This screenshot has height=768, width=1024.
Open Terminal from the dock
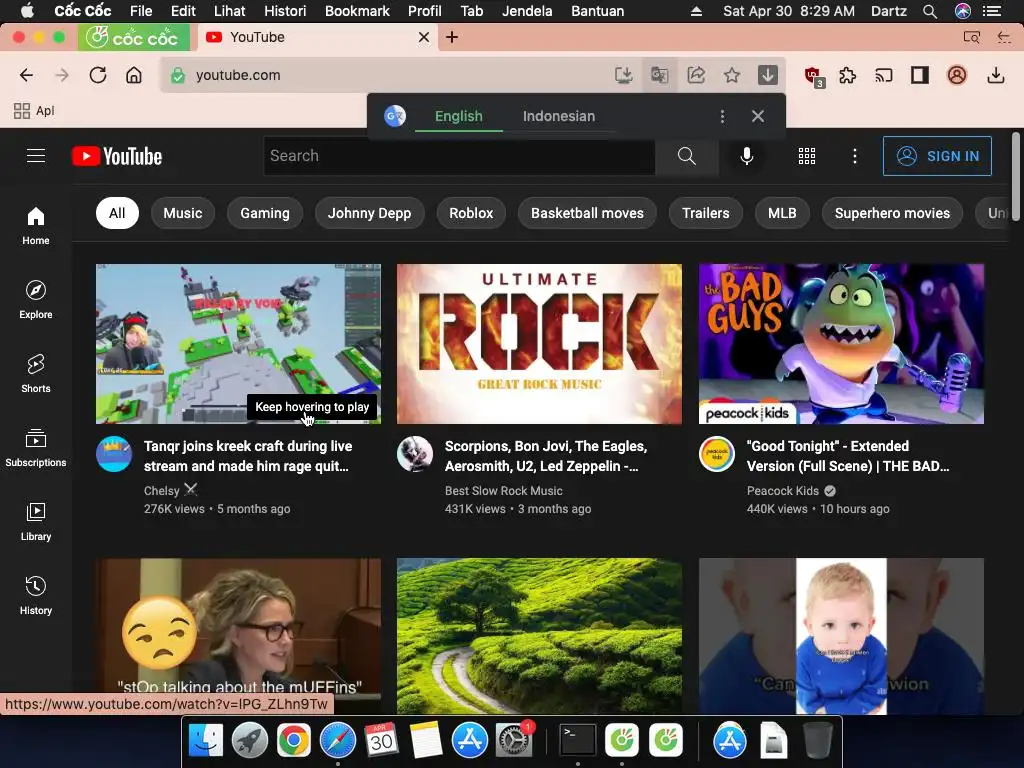[x=578, y=741]
